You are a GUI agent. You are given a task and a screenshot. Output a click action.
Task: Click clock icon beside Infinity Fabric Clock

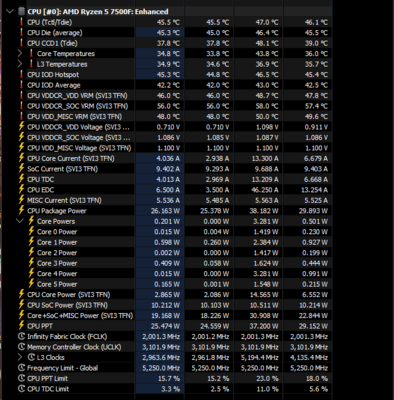(x=22, y=336)
